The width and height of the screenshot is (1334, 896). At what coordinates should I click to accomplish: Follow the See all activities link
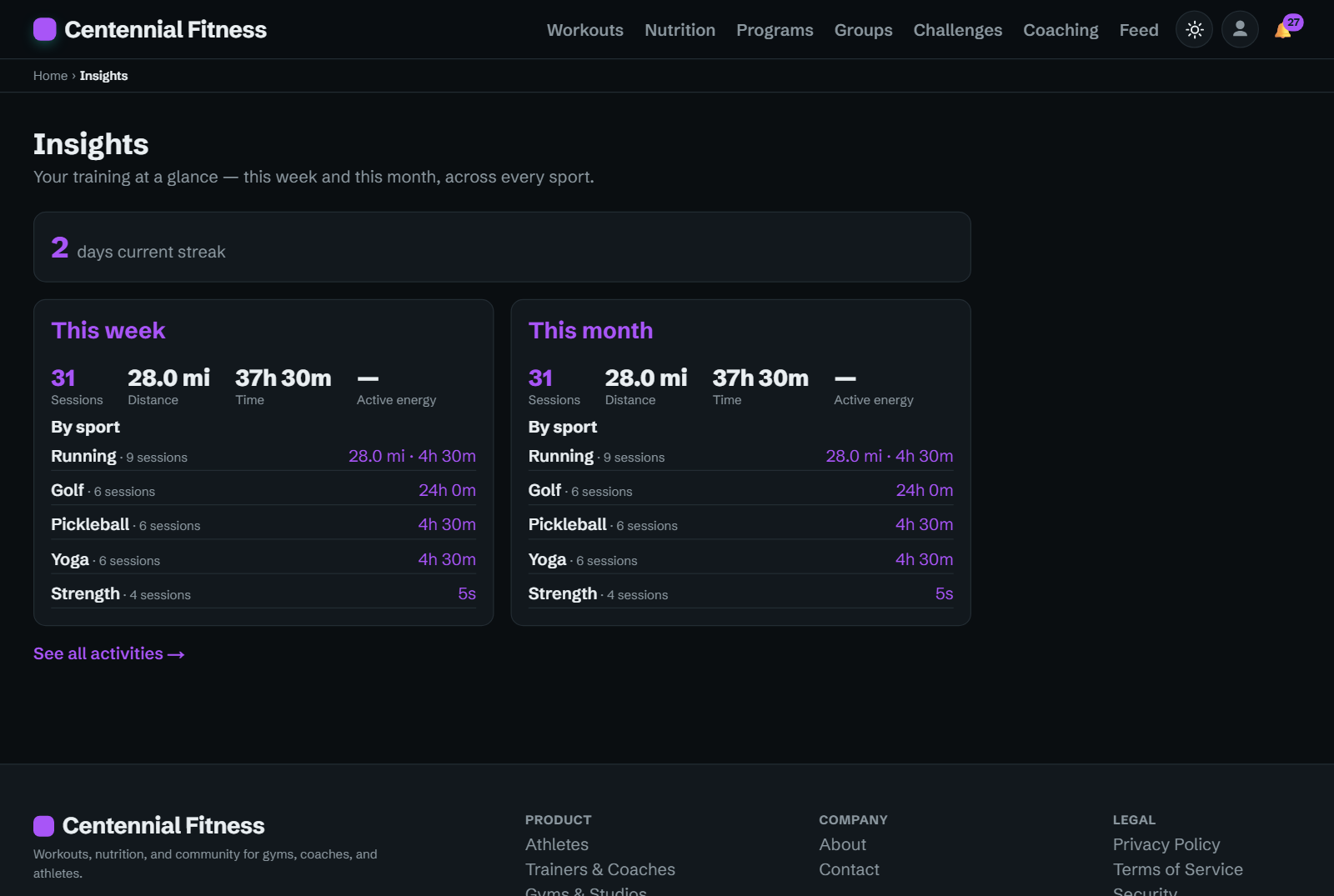(x=108, y=654)
